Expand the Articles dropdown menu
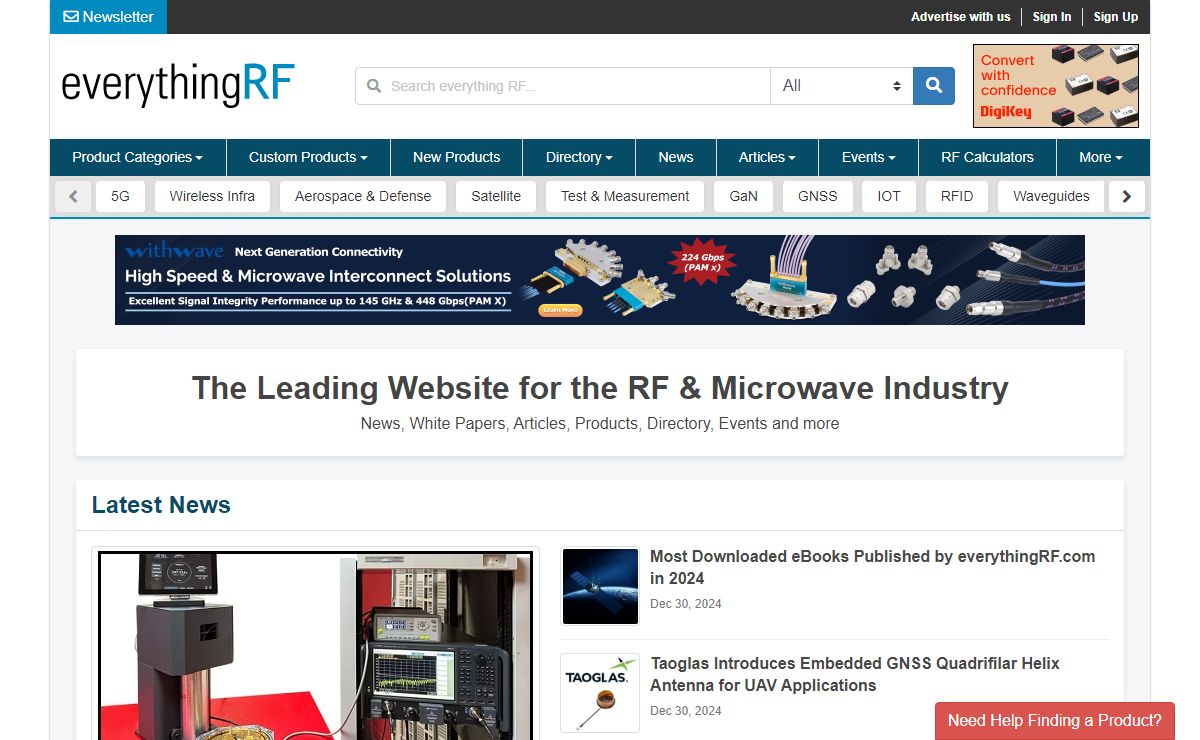Viewport: 1200px width, 740px height. 767,157
